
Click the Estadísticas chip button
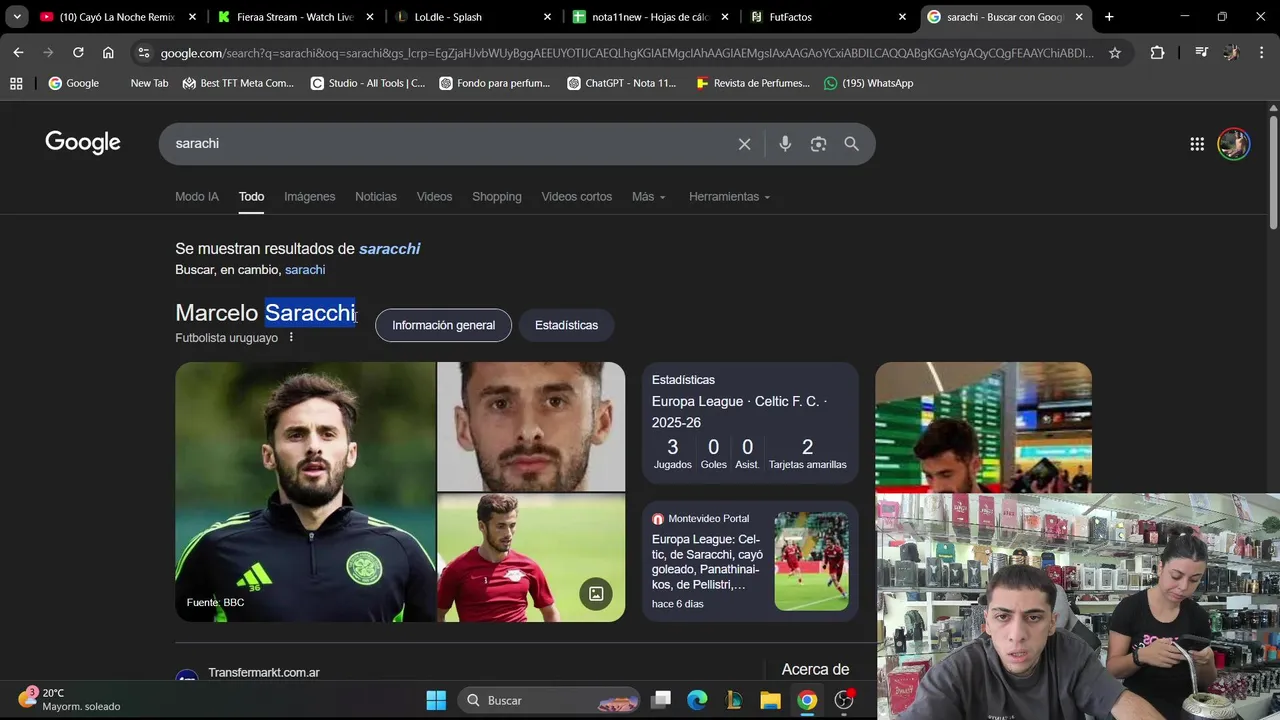(566, 325)
